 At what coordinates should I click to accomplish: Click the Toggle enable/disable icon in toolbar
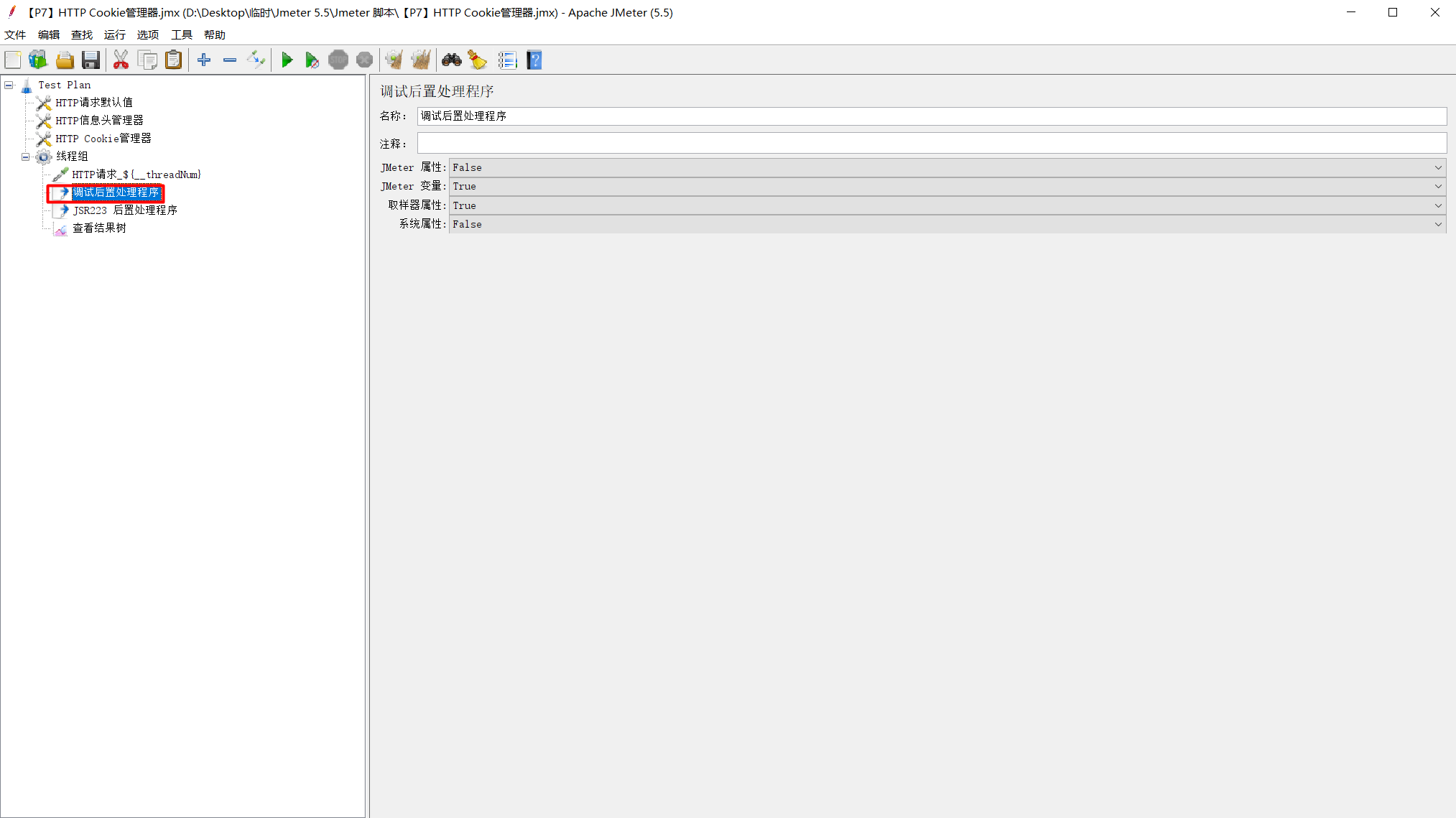tap(256, 60)
